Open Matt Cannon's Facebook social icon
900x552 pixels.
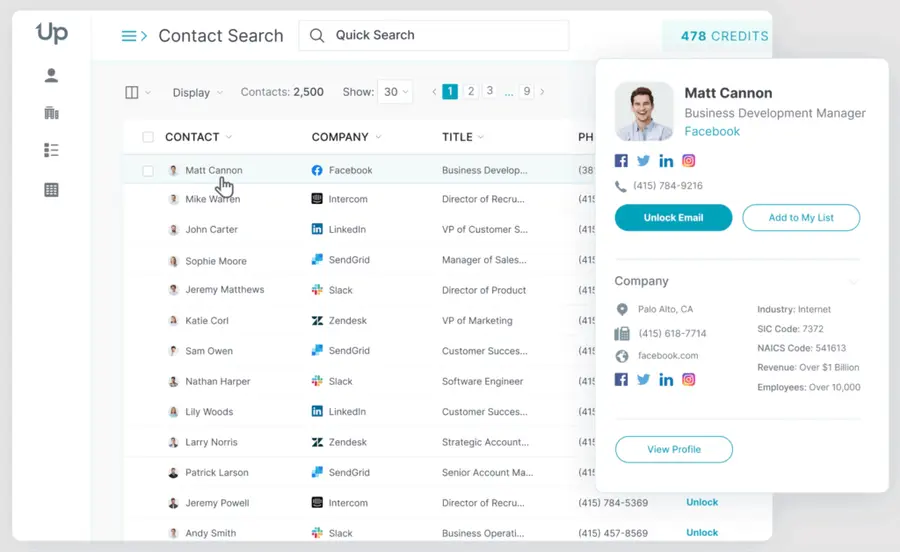621,161
